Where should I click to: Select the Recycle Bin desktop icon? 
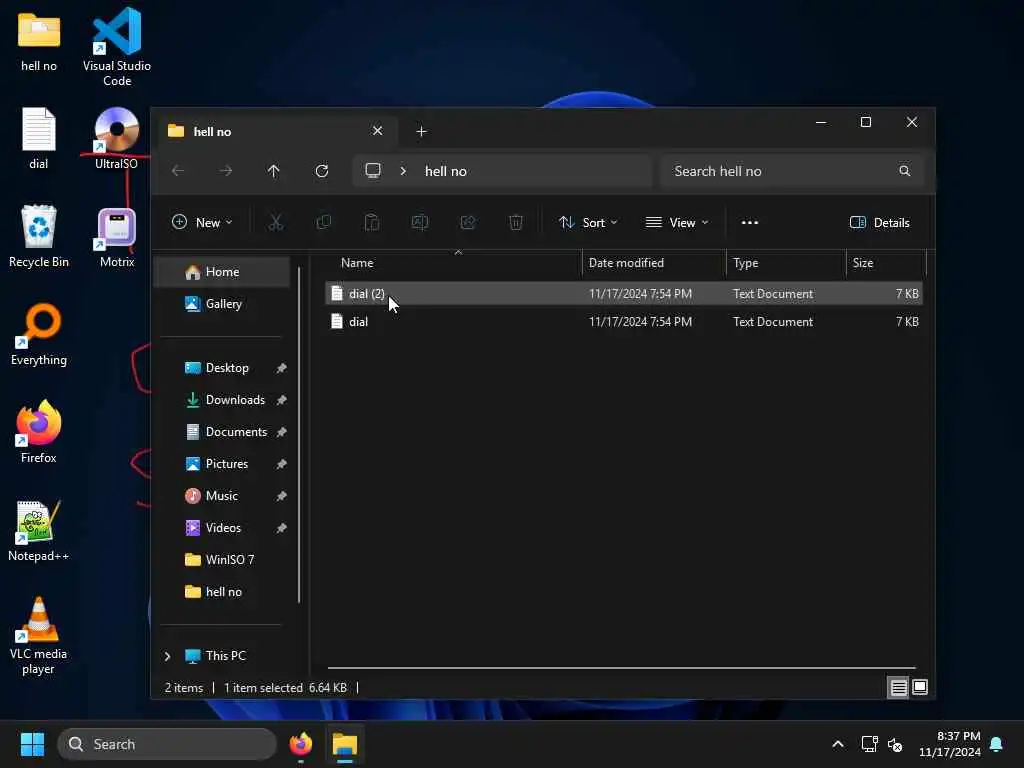[x=39, y=236]
